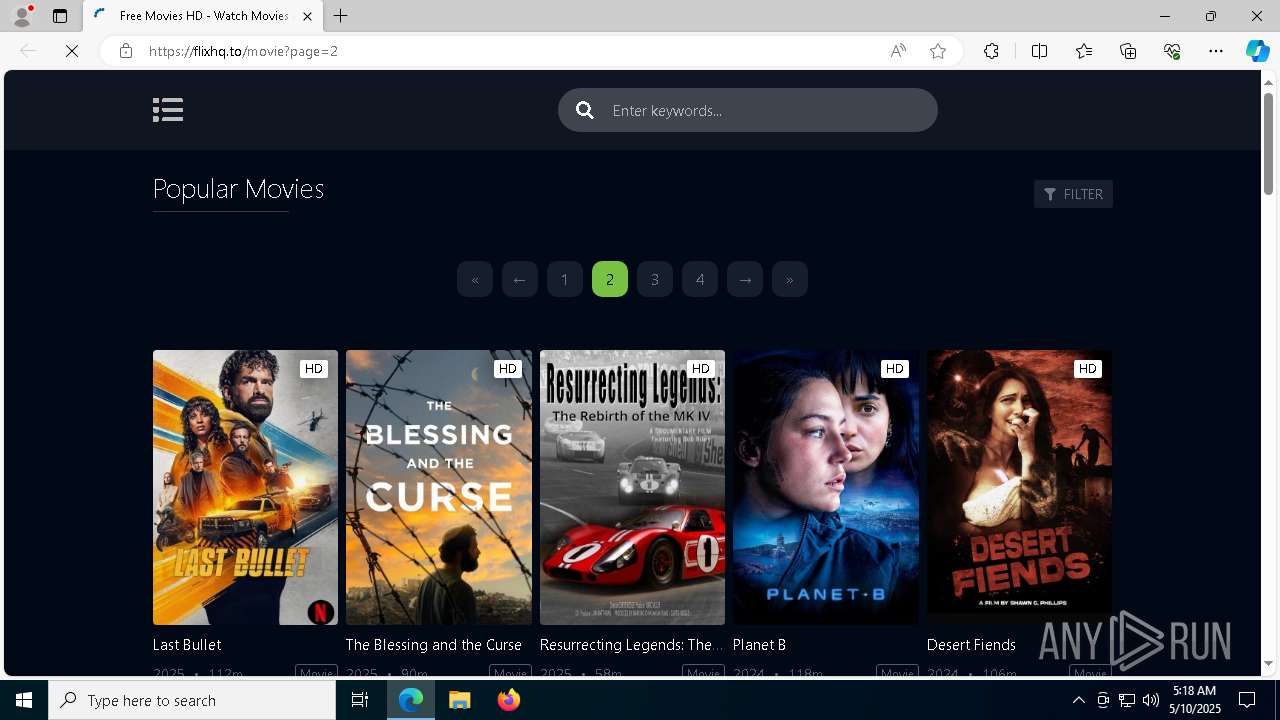1280x720 pixels.
Task: Show hidden system tray icons
Action: 1079,700
